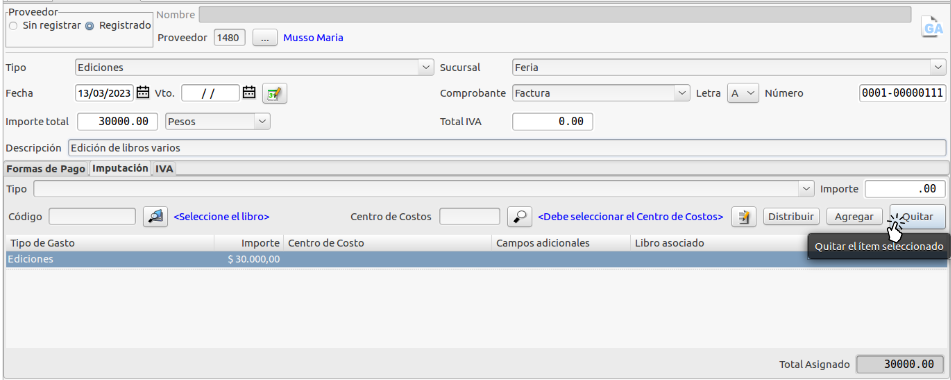Click the Importe total field
This screenshot has width=951, height=380.
118,121
